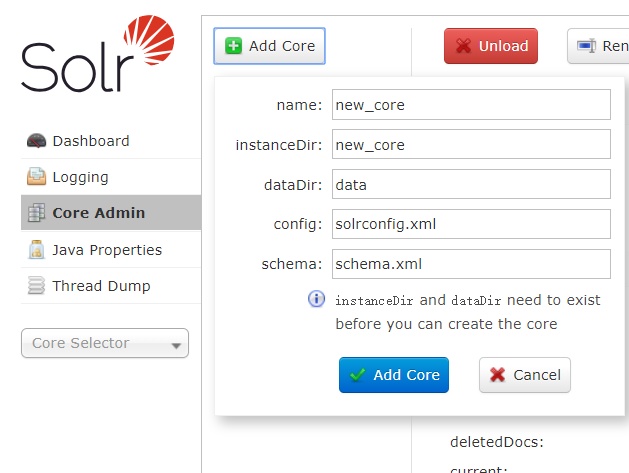Click the name: label
Image resolution: width=629 pixels, height=473 pixels.
pos(299,105)
